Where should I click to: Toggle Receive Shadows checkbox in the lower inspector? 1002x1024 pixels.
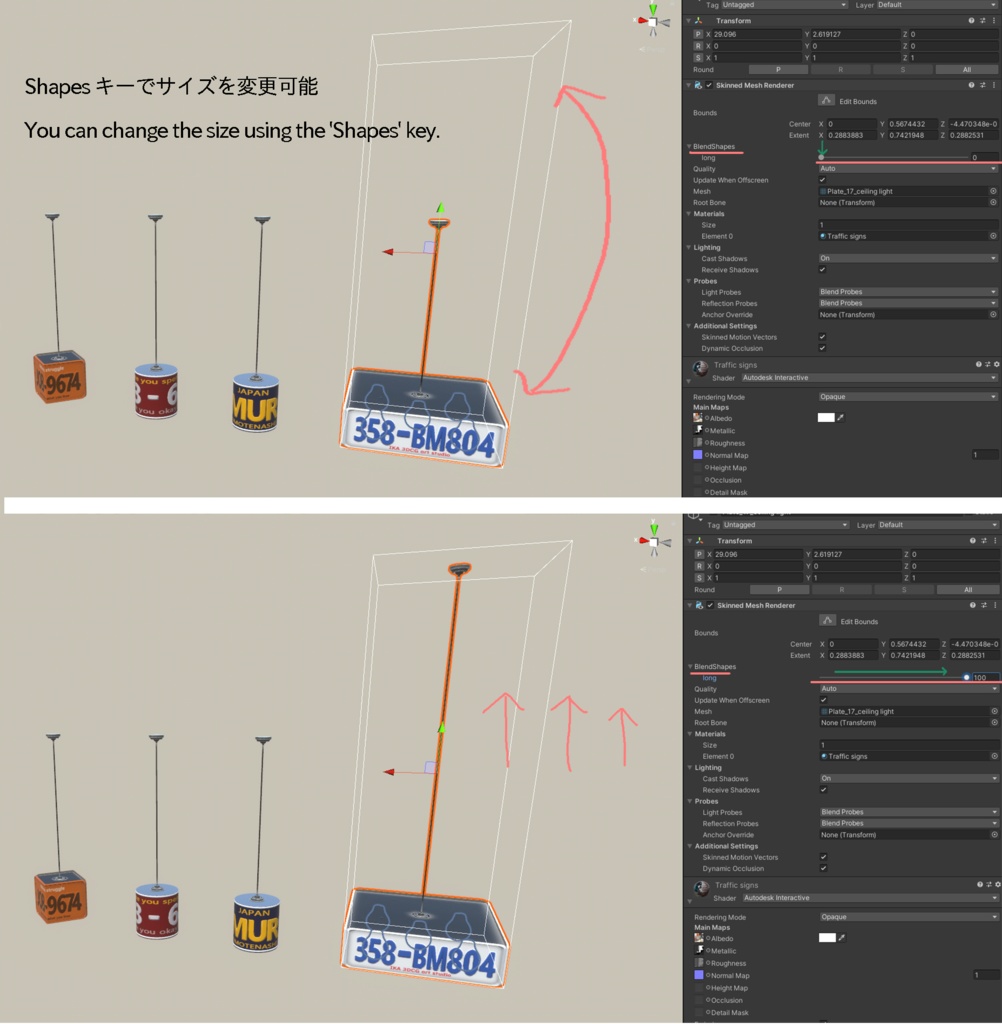tap(824, 789)
